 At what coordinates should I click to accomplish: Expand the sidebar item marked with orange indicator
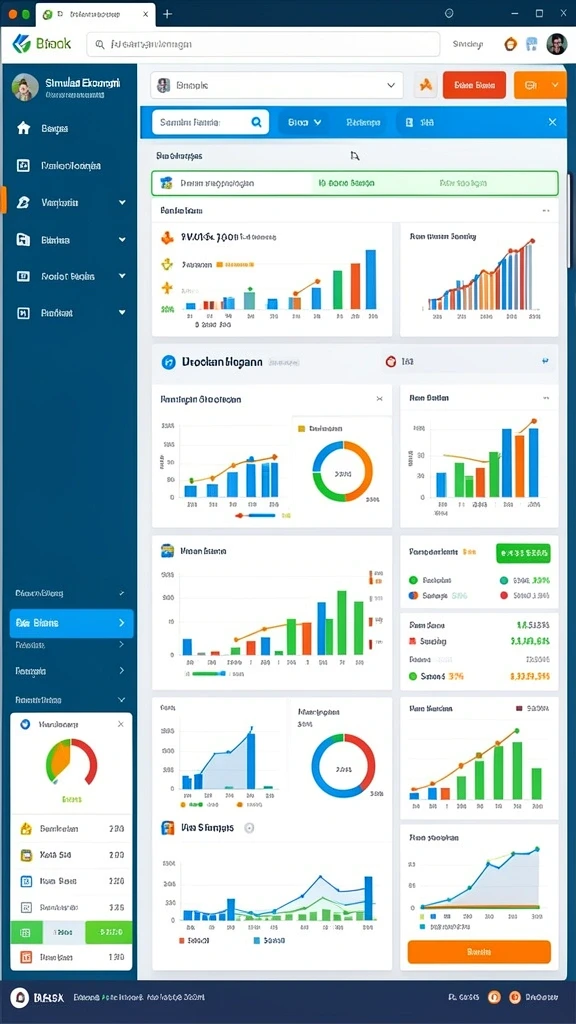122,202
